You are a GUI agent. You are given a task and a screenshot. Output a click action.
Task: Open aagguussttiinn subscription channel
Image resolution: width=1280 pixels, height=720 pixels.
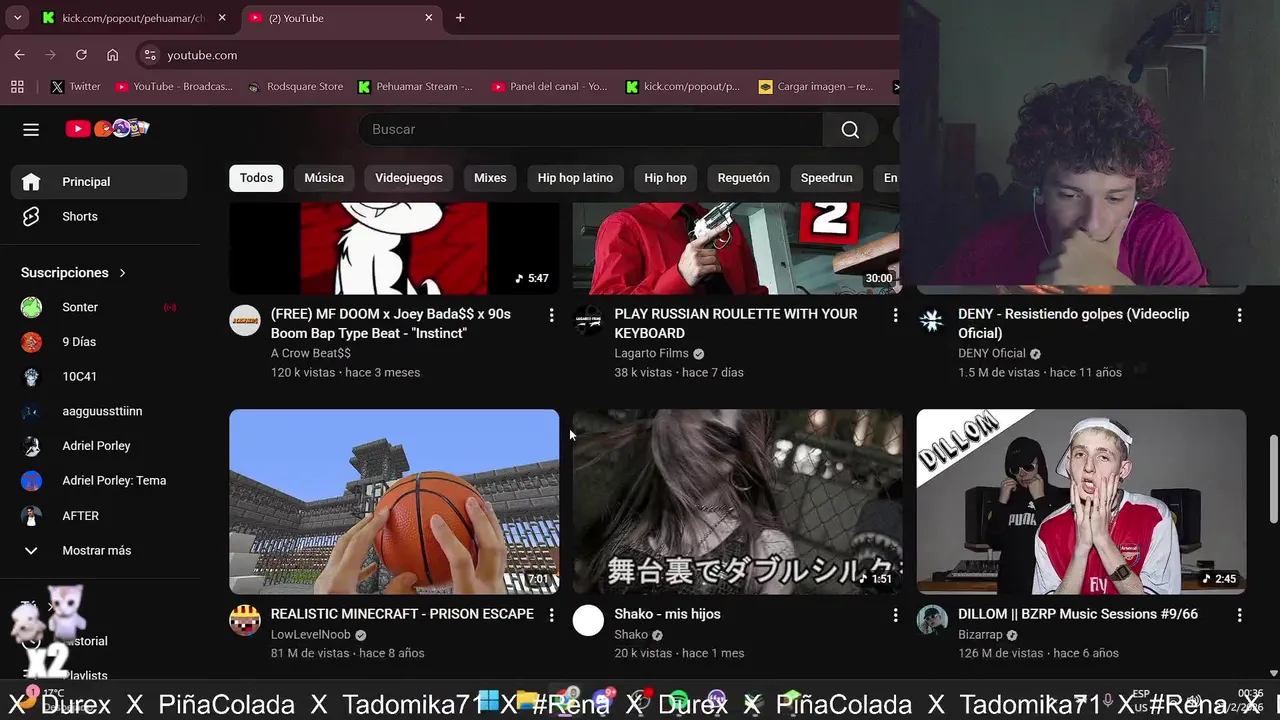(99, 411)
